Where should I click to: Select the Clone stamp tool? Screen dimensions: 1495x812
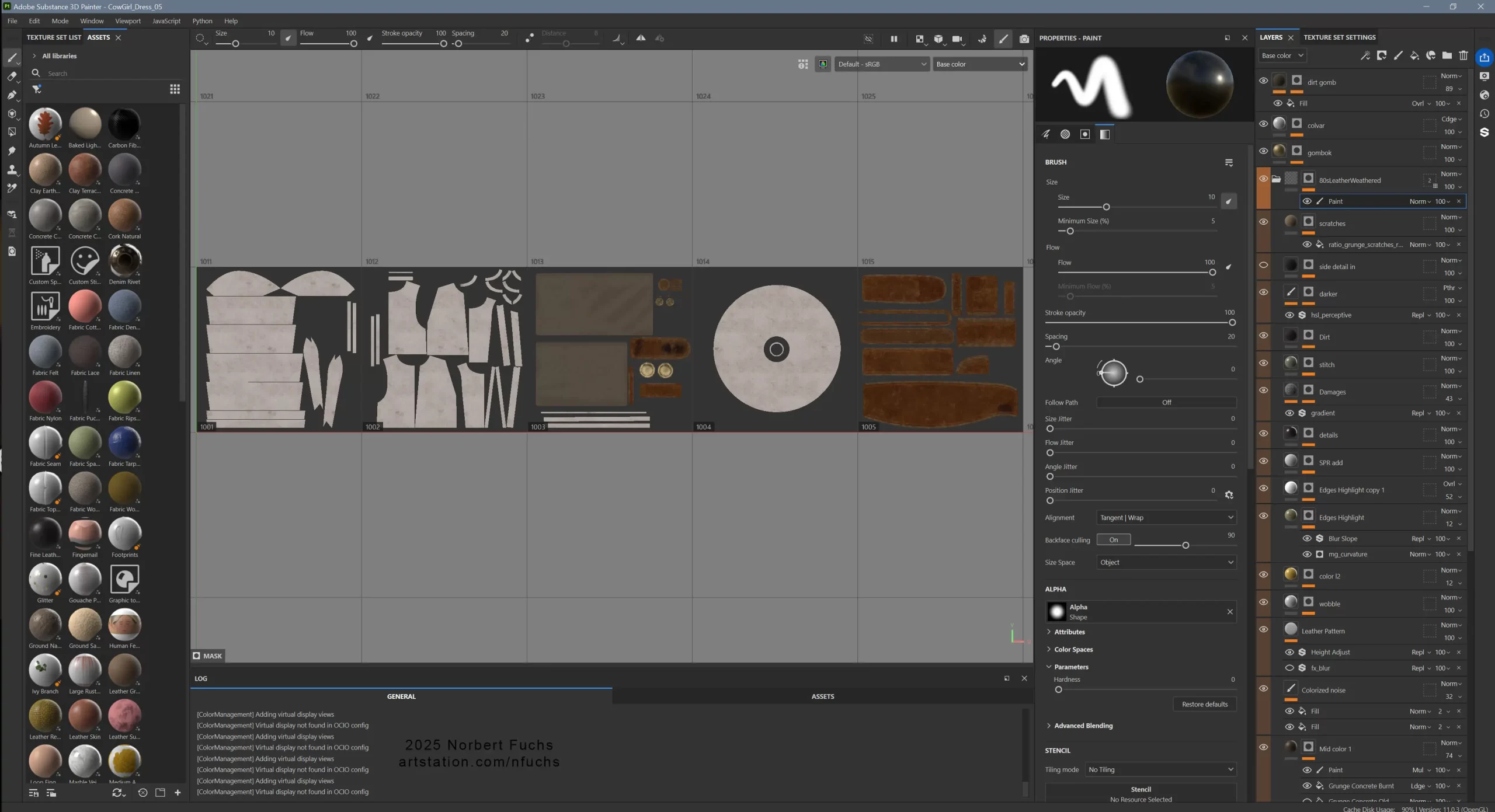pos(11,170)
